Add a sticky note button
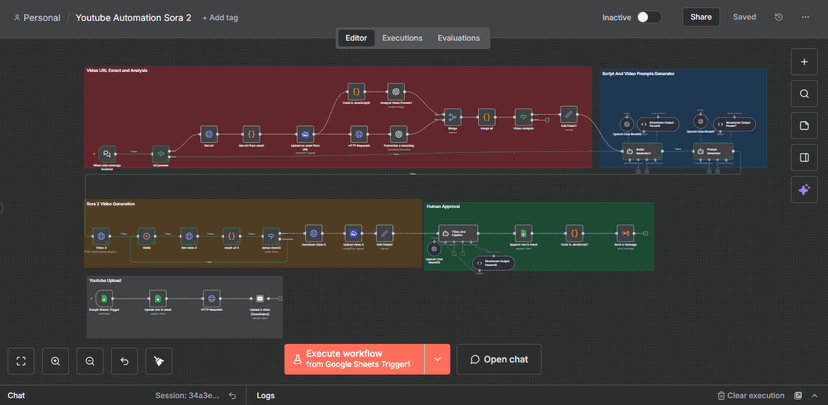The height and width of the screenshot is (405, 828). point(804,126)
